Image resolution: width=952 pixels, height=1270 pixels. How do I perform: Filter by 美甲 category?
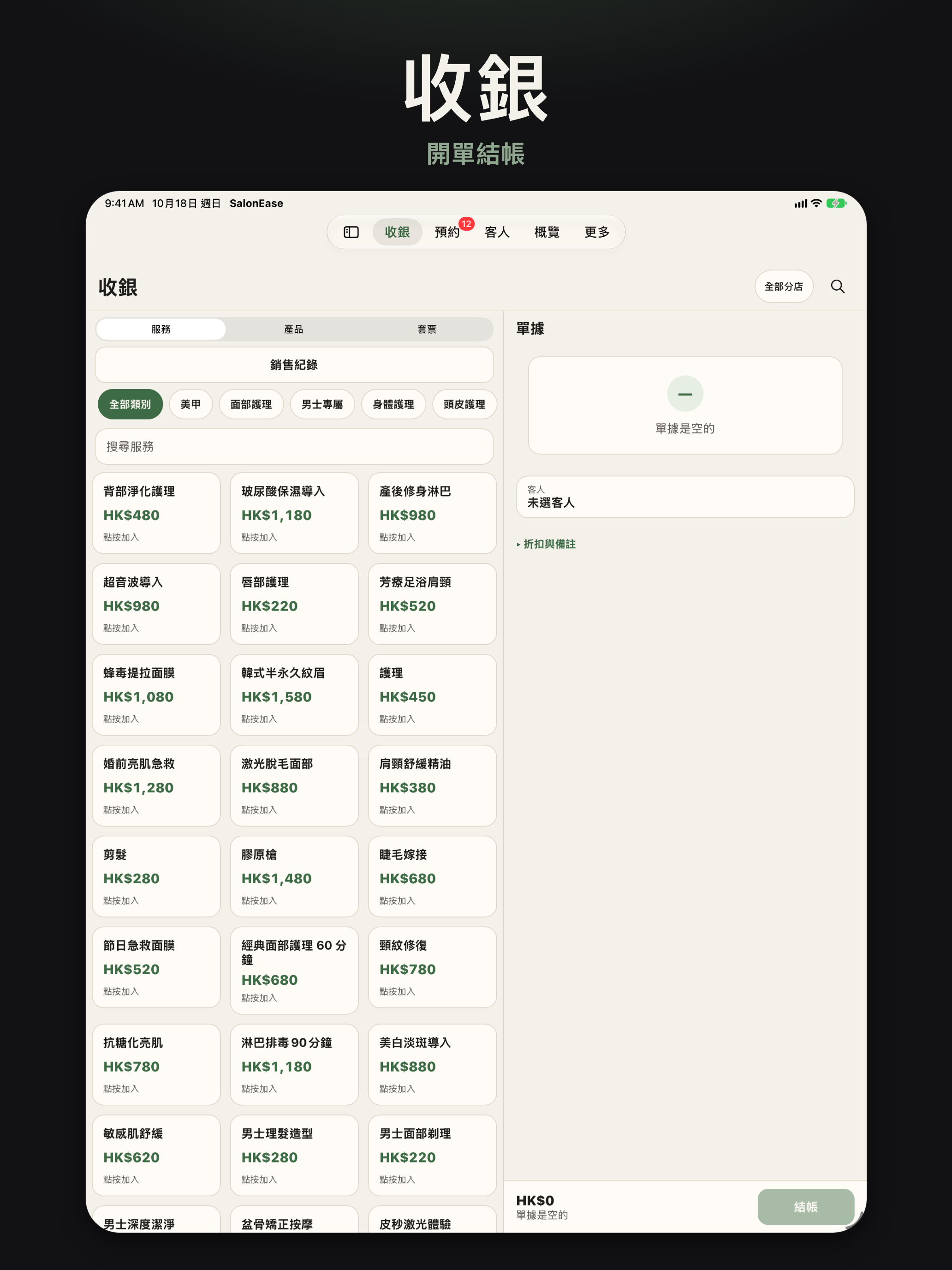(x=190, y=404)
